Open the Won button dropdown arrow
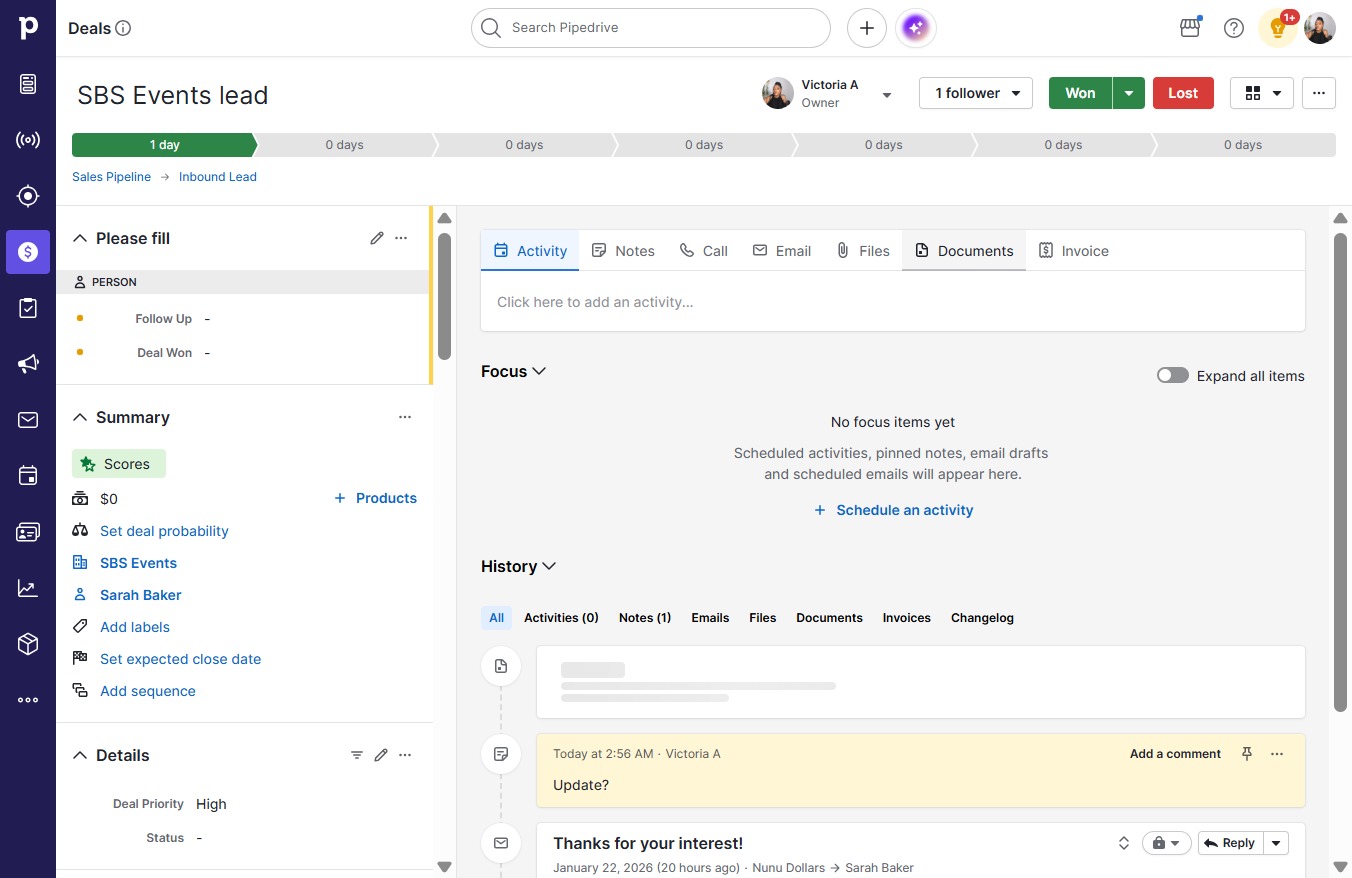The width and height of the screenshot is (1352, 878). pyautogui.click(x=1129, y=93)
